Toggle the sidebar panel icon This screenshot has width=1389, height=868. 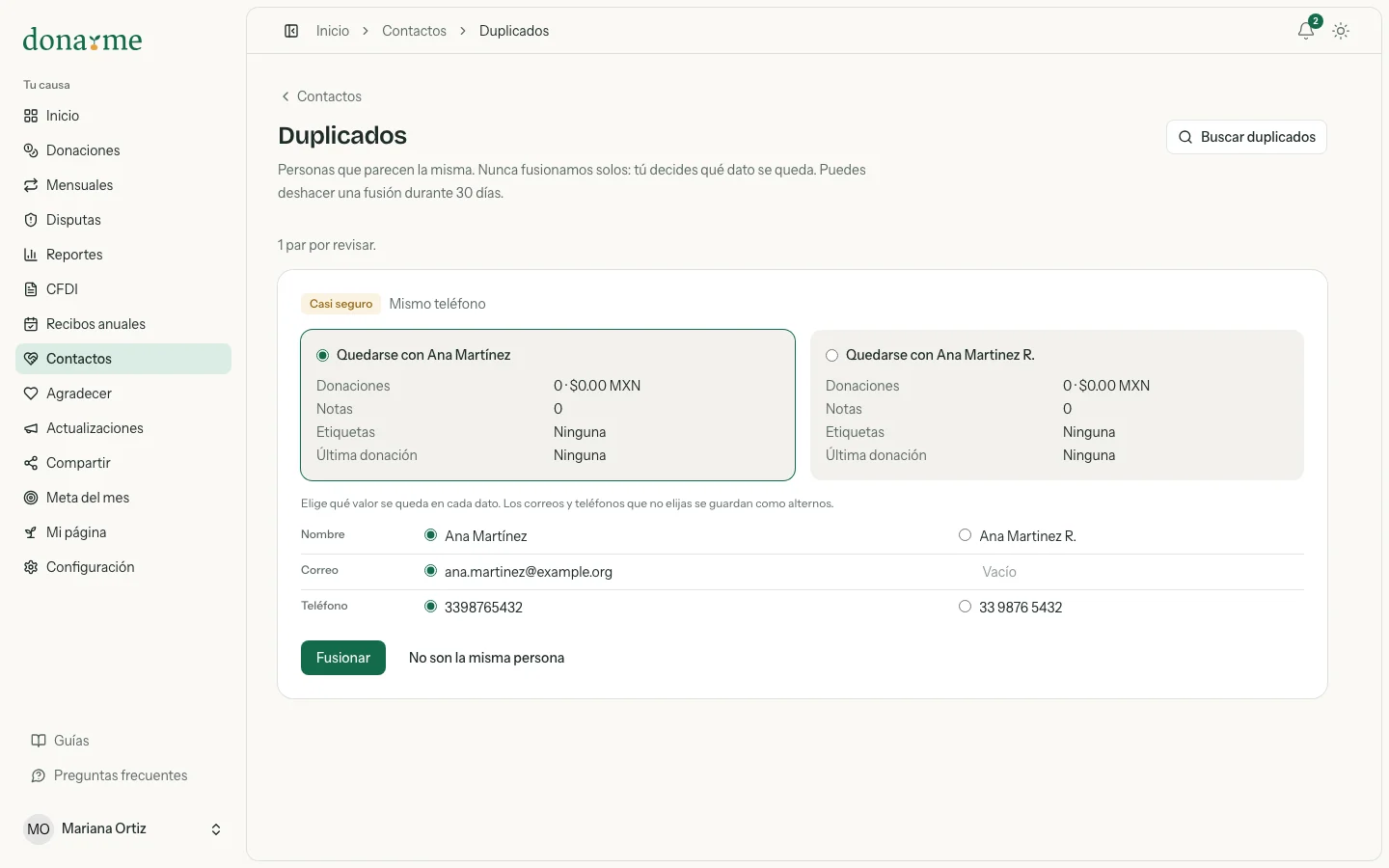(291, 31)
